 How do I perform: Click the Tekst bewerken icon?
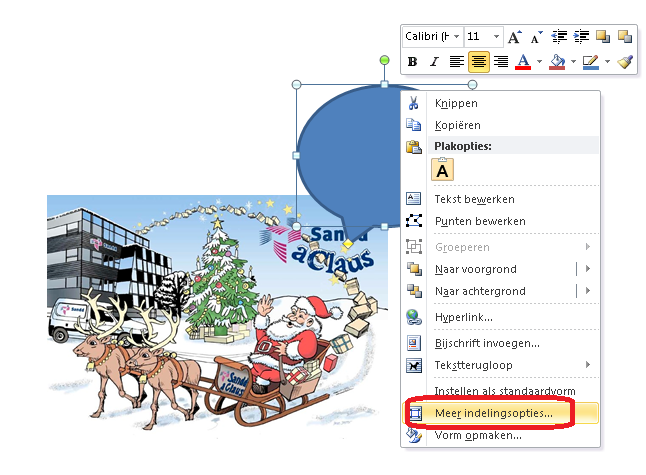coord(414,199)
